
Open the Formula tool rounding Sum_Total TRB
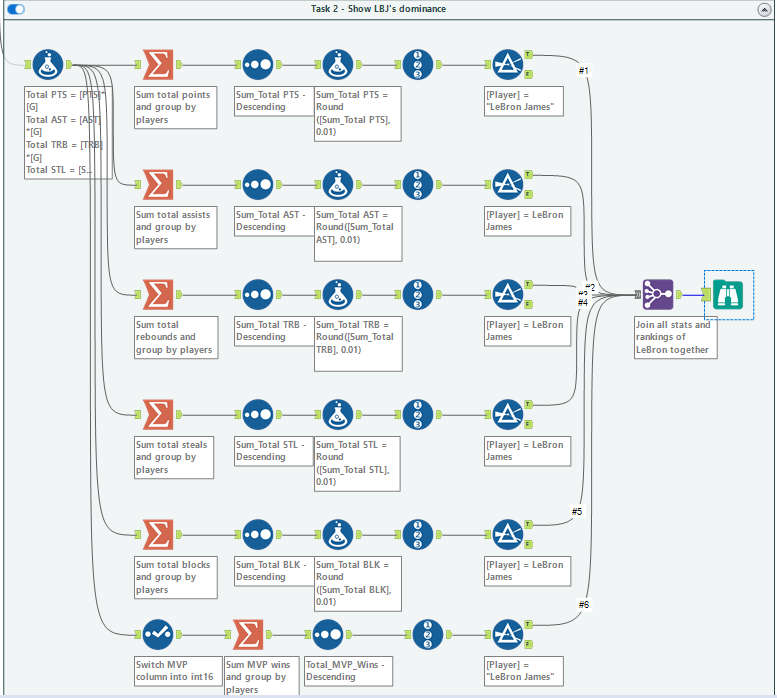click(338, 294)
